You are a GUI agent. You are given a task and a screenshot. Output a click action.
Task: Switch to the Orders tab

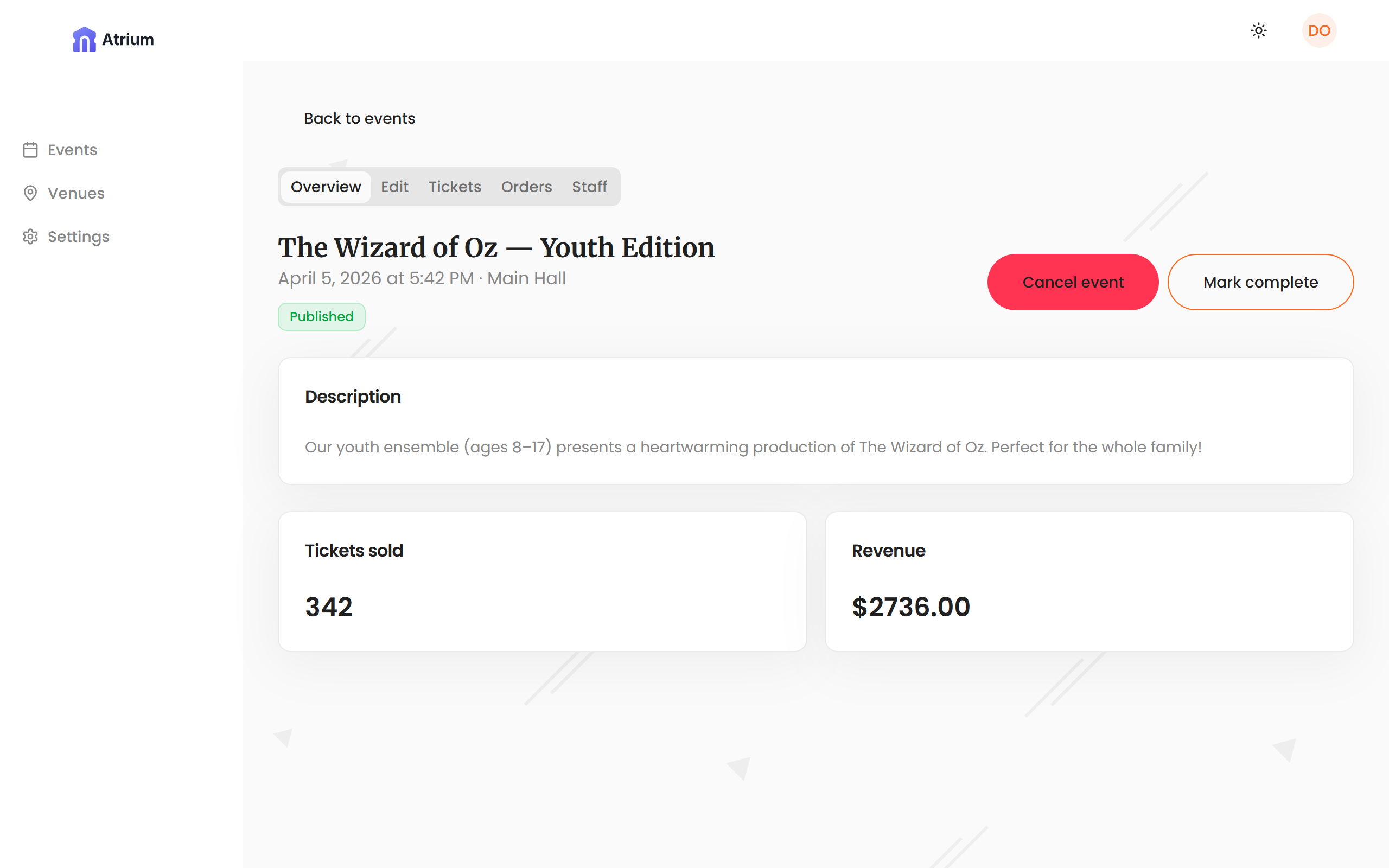526,187
